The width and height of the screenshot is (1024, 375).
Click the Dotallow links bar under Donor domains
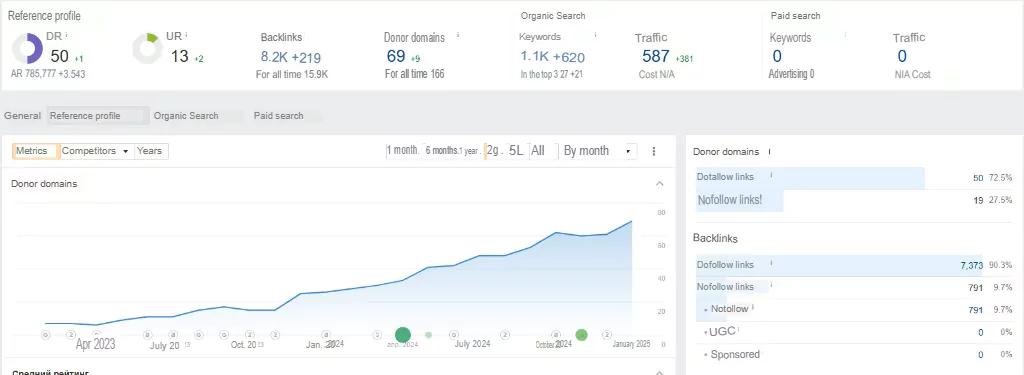810,178
